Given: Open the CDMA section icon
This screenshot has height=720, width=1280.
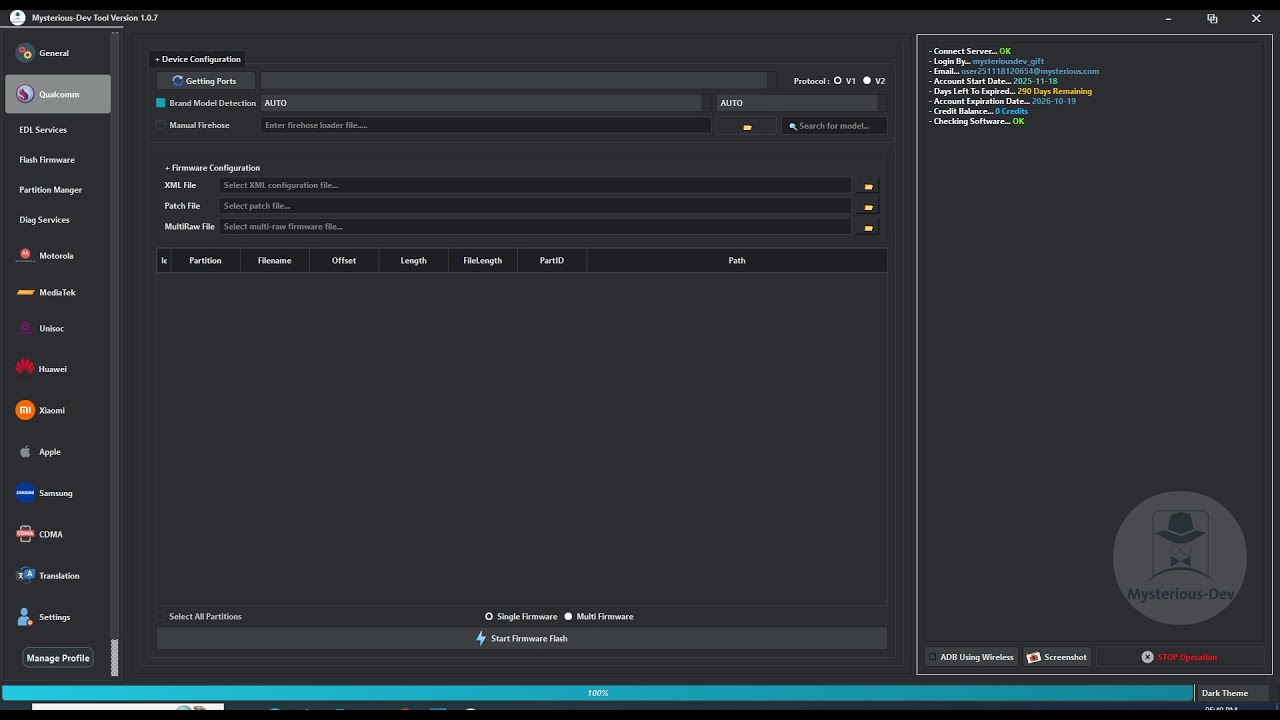Looking at the screenshot, I should click(25, 534).
